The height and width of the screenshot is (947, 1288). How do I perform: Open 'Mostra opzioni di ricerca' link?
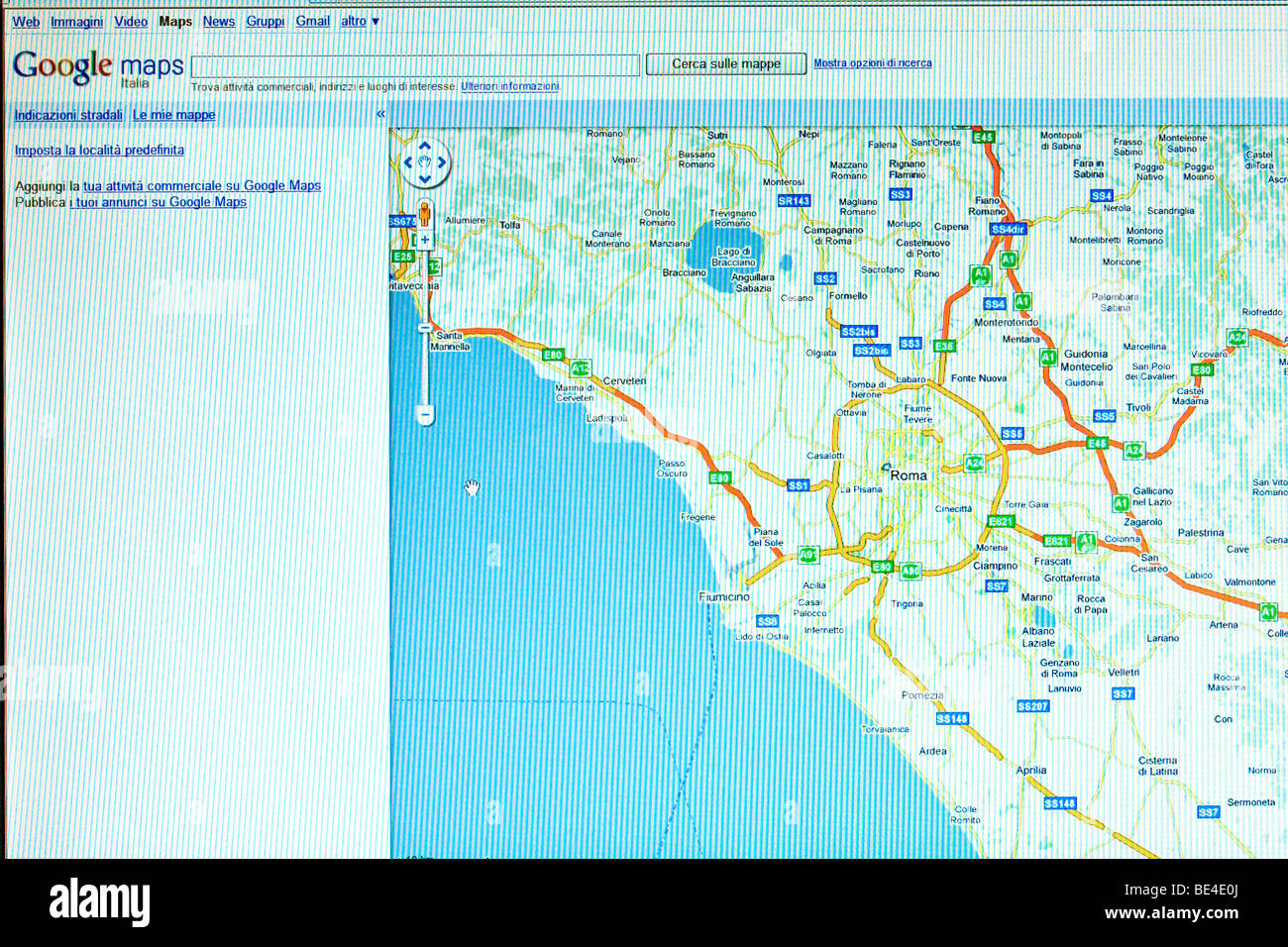click(x=873, y=63)
